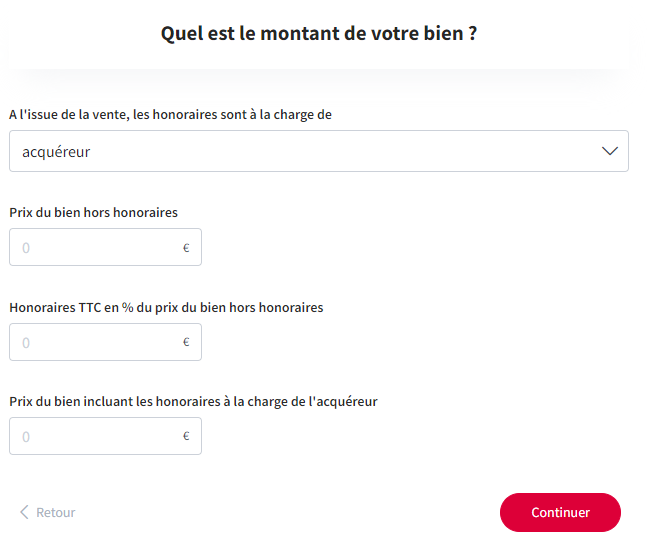The width and height of the screenshot is (647, 552).
Task: Go back via the Retour link
Action: pos(55,513)
